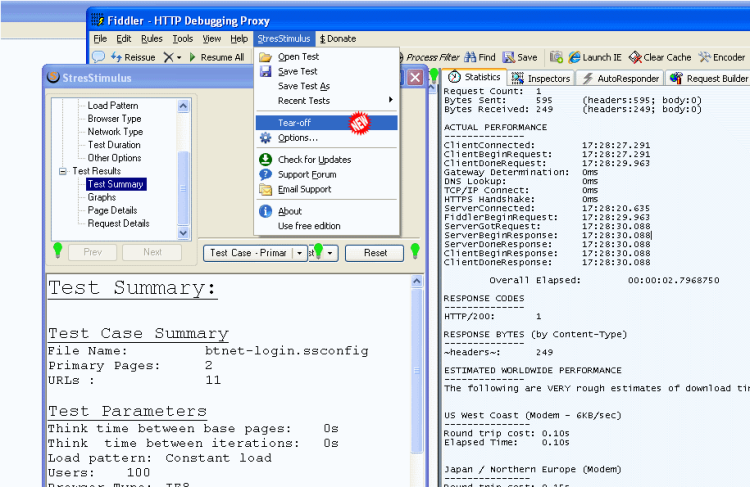Image resolution: width=750 pixels, height=487 pixels.
Task: Click the screenshot icon left of Launch IE
Action: 556,57
